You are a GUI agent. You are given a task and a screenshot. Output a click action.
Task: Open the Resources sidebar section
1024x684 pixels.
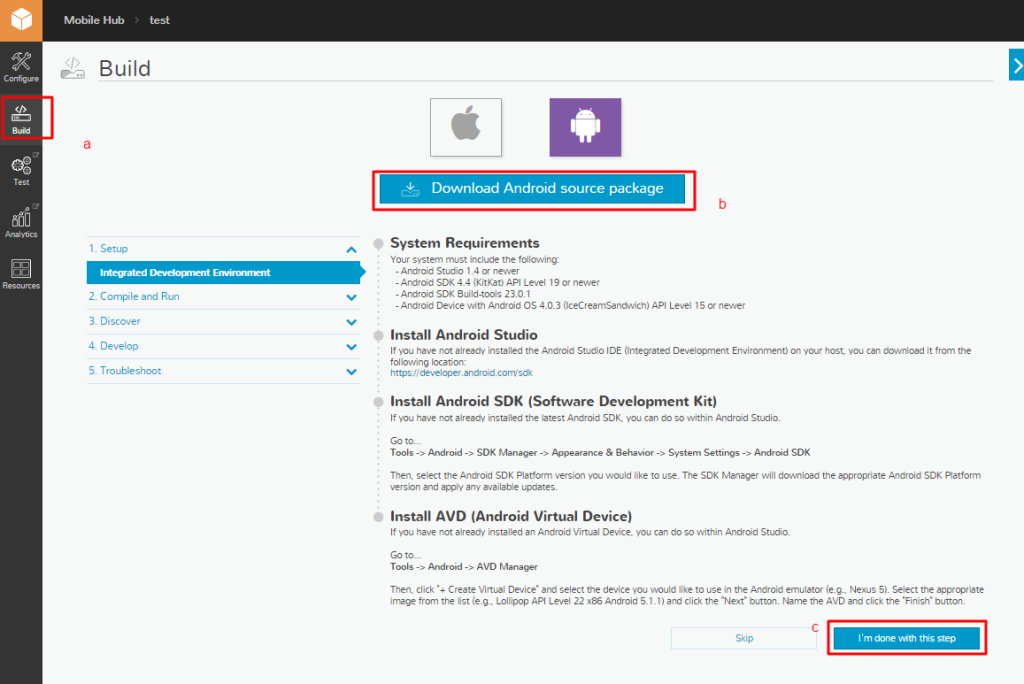(21, 274)
